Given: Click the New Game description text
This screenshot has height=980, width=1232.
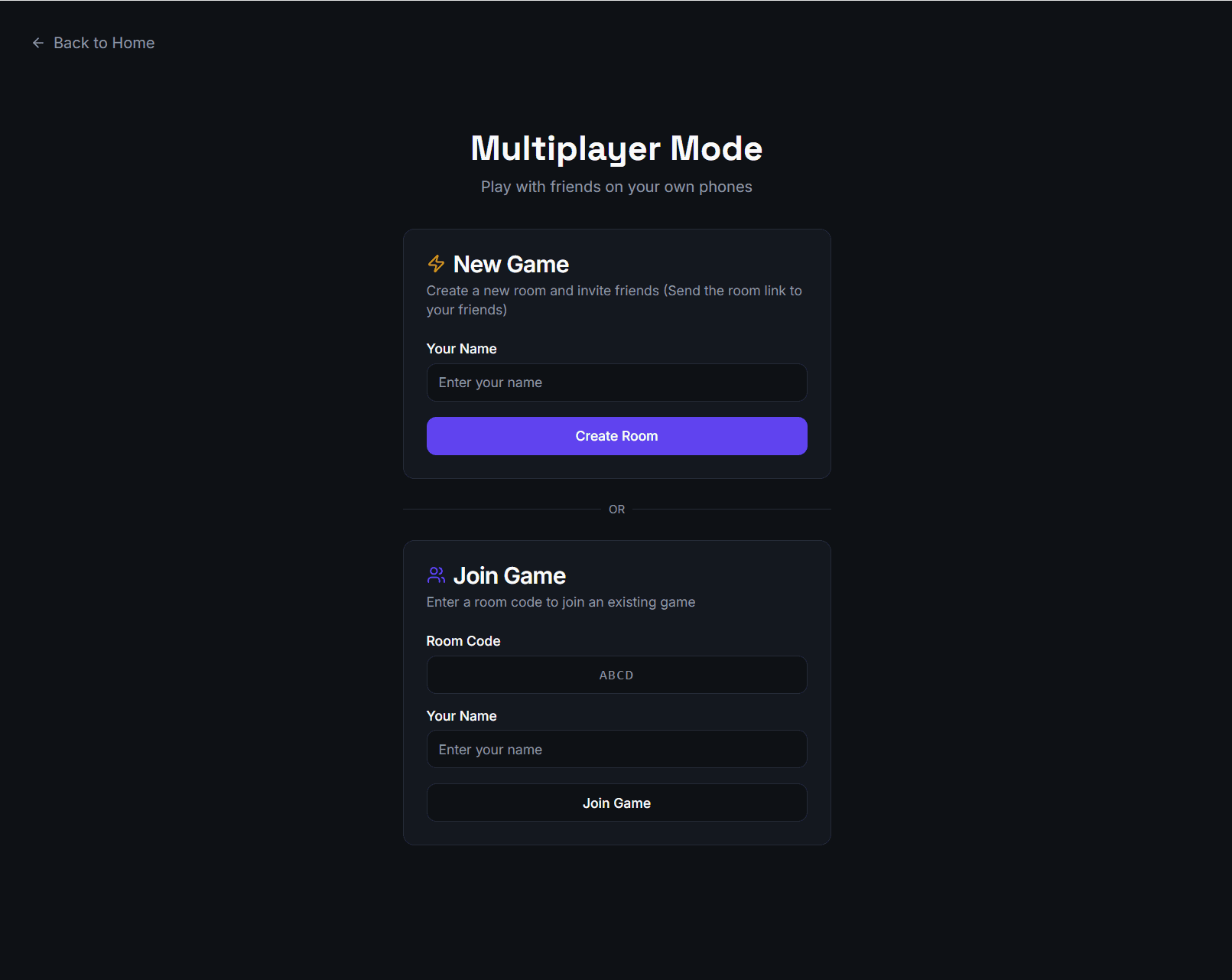Looking at the screenshot, I should coord(613,299).
